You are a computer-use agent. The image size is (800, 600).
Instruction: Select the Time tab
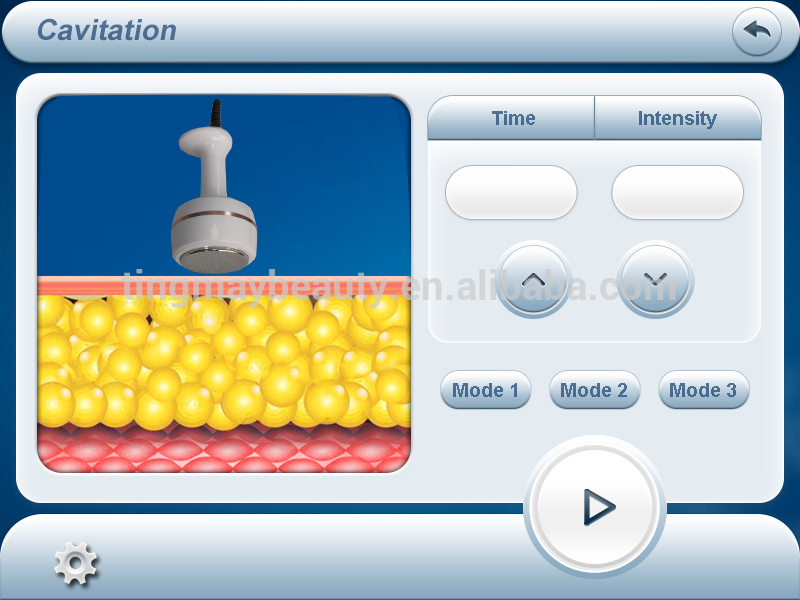(x=512, y=118)
